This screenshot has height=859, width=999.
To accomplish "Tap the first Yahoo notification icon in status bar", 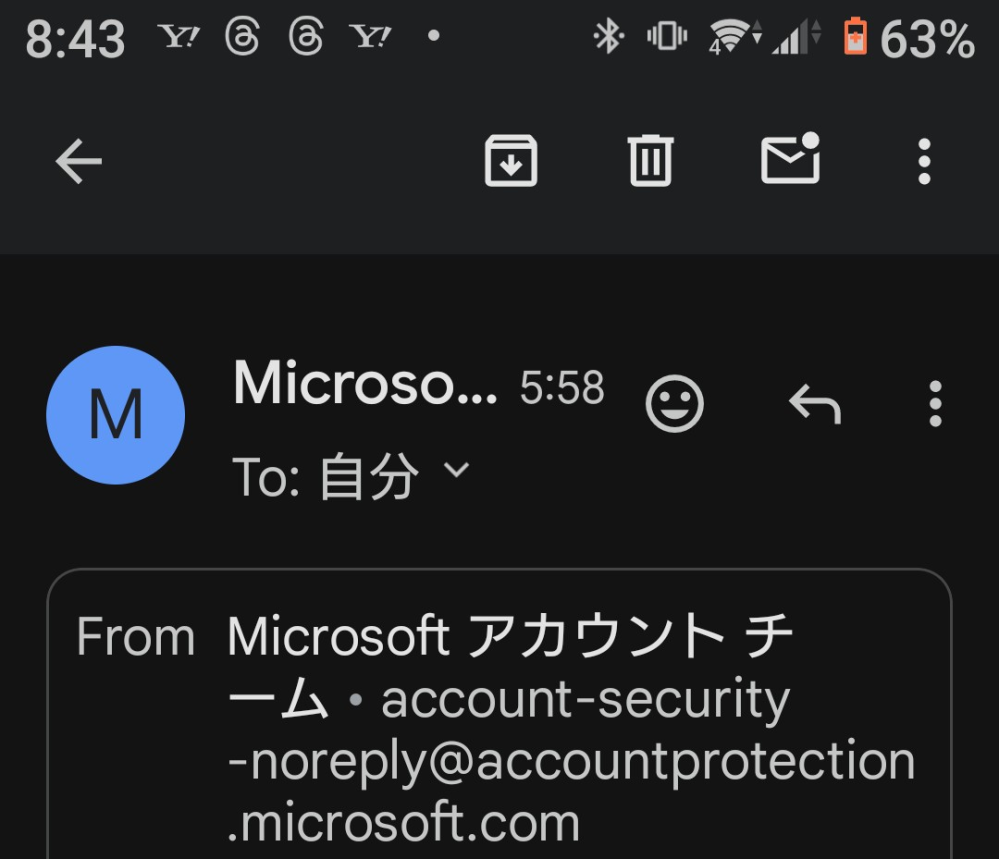I will click(x=178, y=37).
